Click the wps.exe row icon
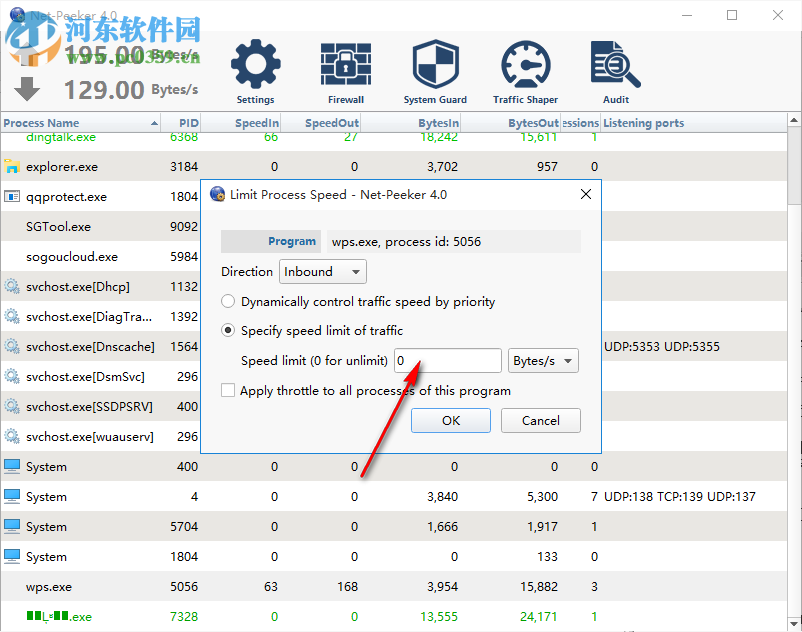Image resolution: width=802 pixels, height=632 pixels. pos(11,587)
